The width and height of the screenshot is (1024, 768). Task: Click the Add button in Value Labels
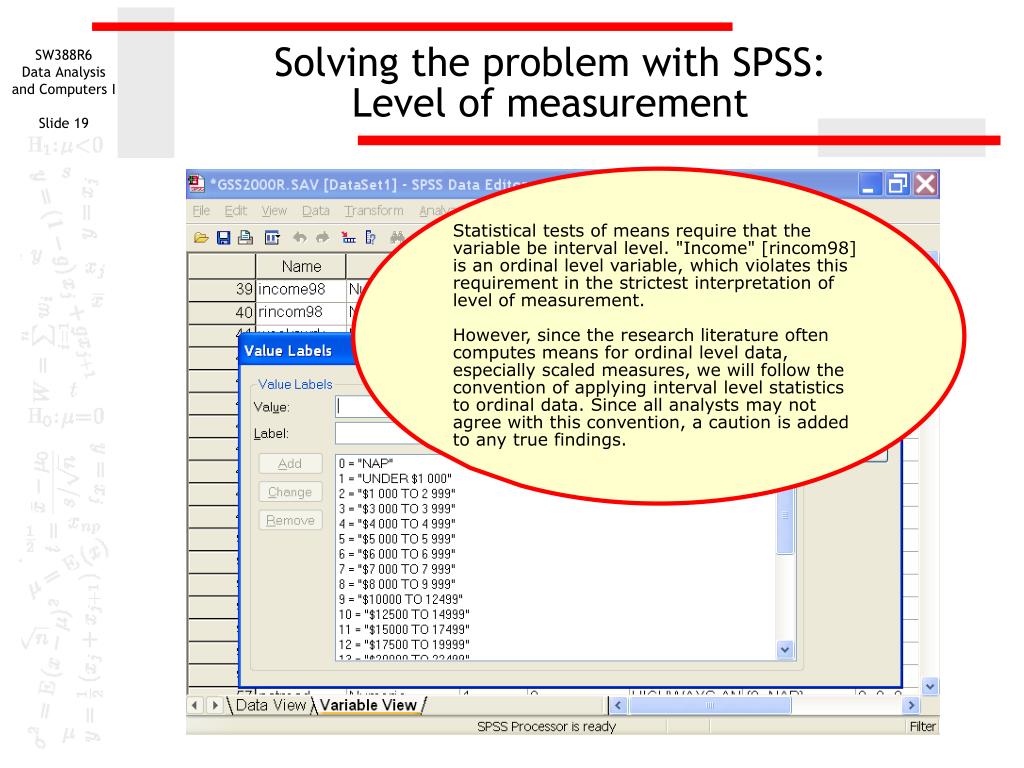290,464
